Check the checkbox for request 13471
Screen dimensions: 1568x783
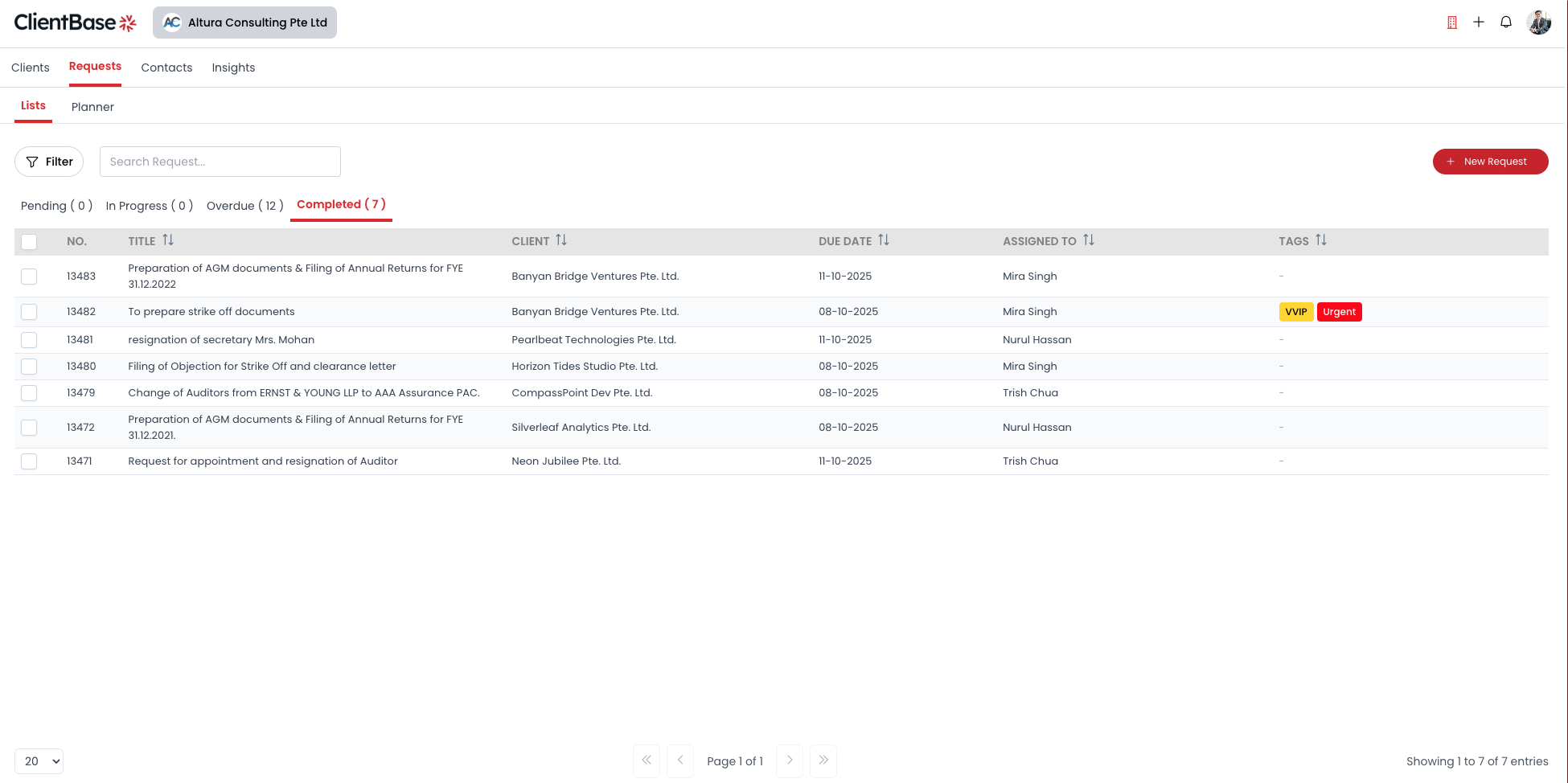[29, 461]
